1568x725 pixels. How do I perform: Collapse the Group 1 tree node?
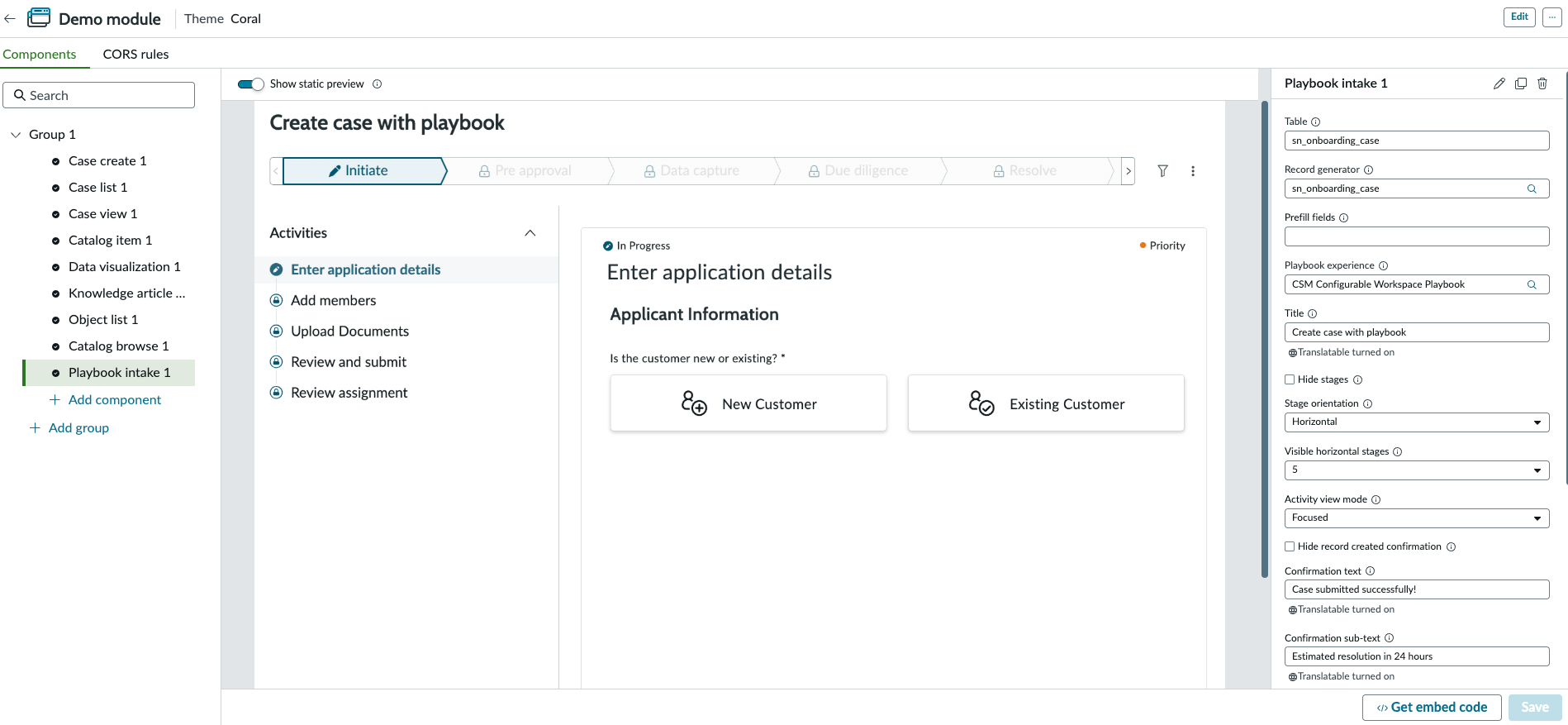point(16,135)
